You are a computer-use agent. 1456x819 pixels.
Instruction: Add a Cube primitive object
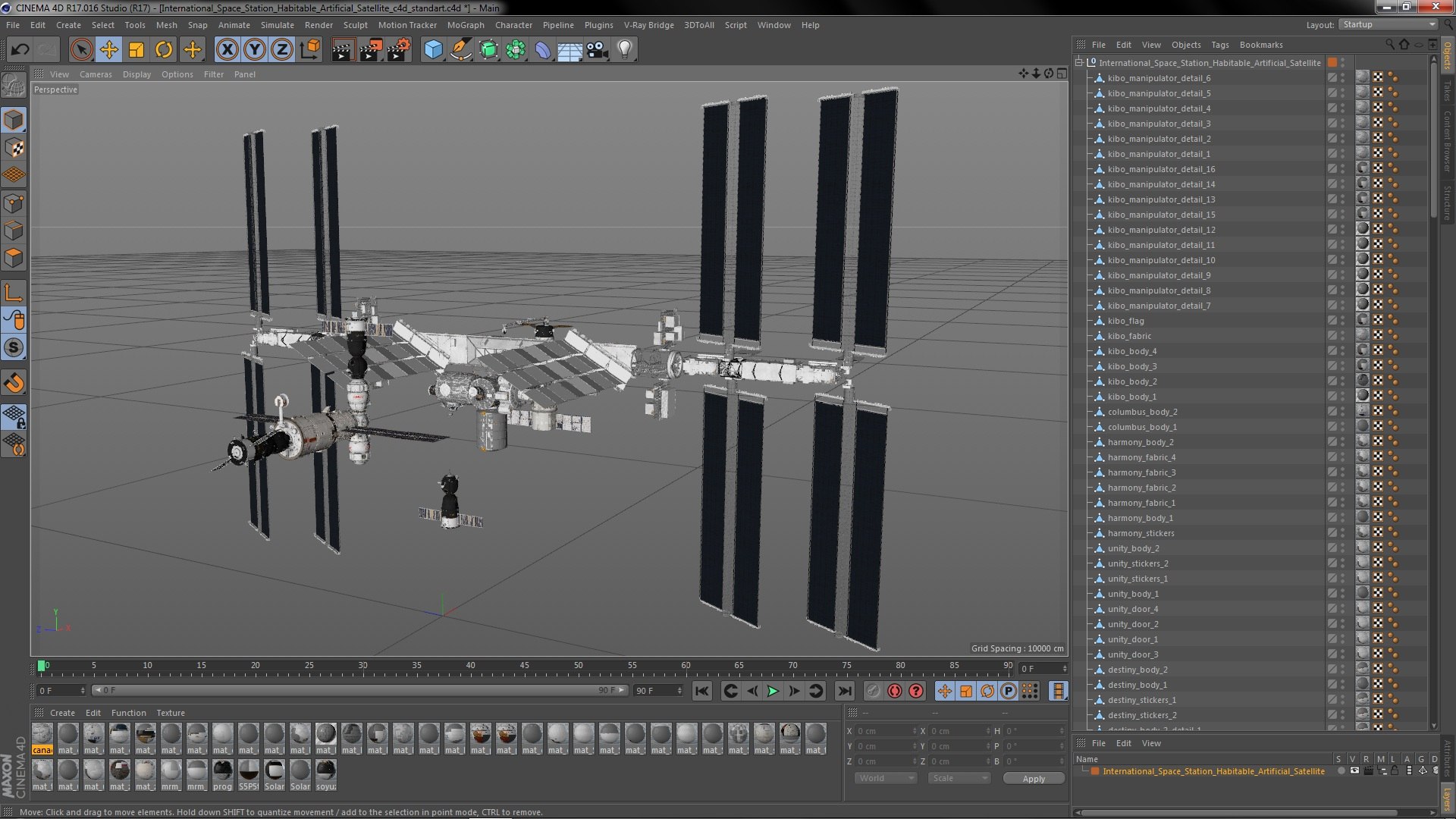click(433, 50)
